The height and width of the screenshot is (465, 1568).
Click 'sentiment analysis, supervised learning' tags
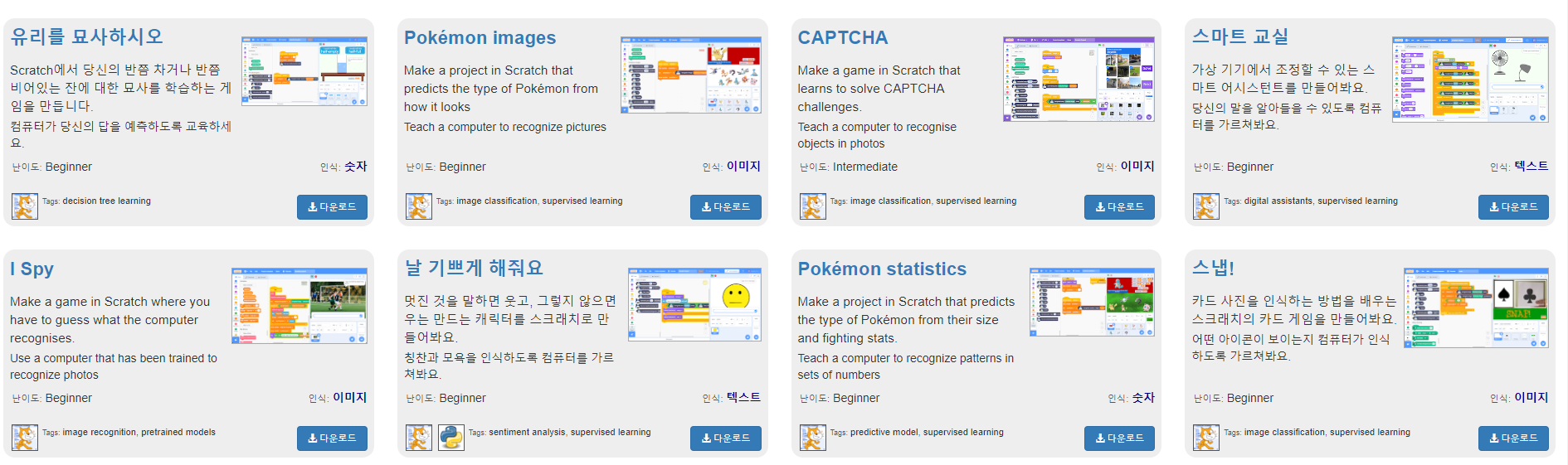click(570, 432)
